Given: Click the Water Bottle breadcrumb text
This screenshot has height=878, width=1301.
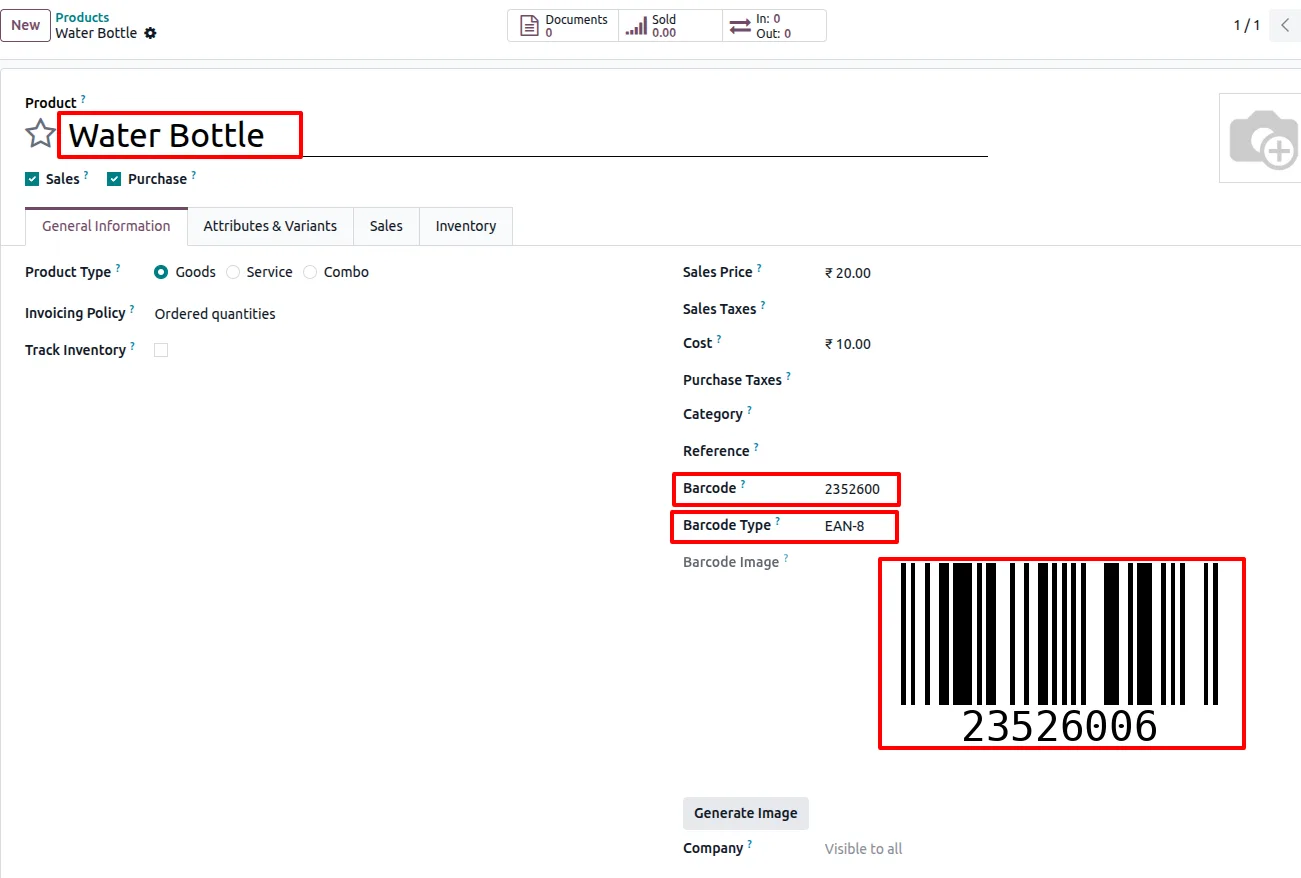Looking at the screenshot, I should 96,33.
